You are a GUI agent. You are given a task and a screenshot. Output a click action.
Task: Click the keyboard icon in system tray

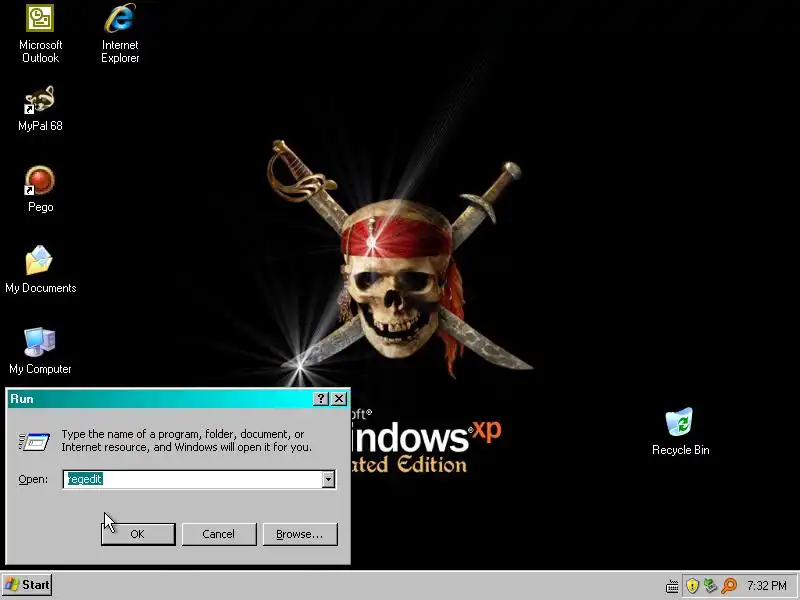(672, 586)
